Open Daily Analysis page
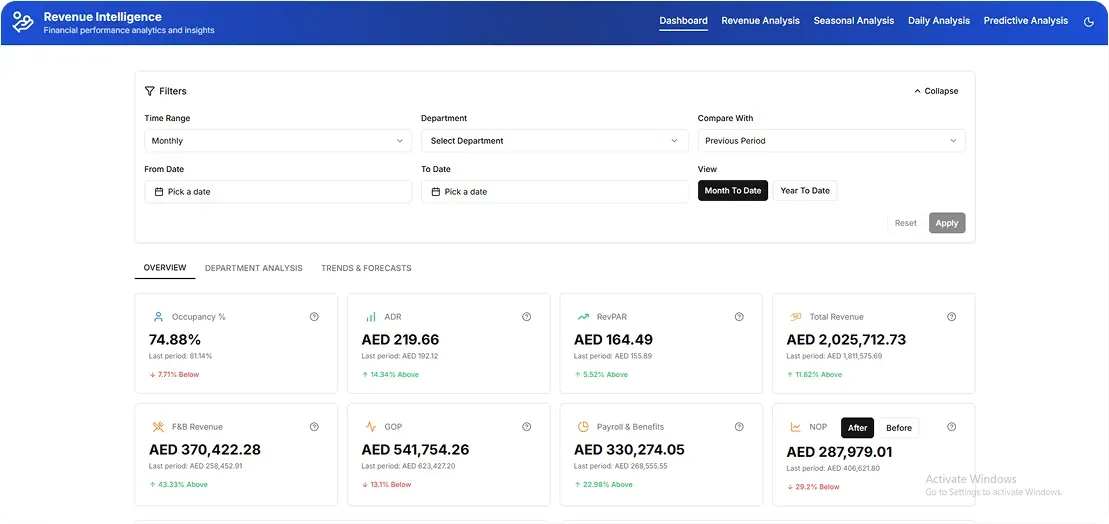This screenshot has height=524, width=1109. tap(939, 21)
